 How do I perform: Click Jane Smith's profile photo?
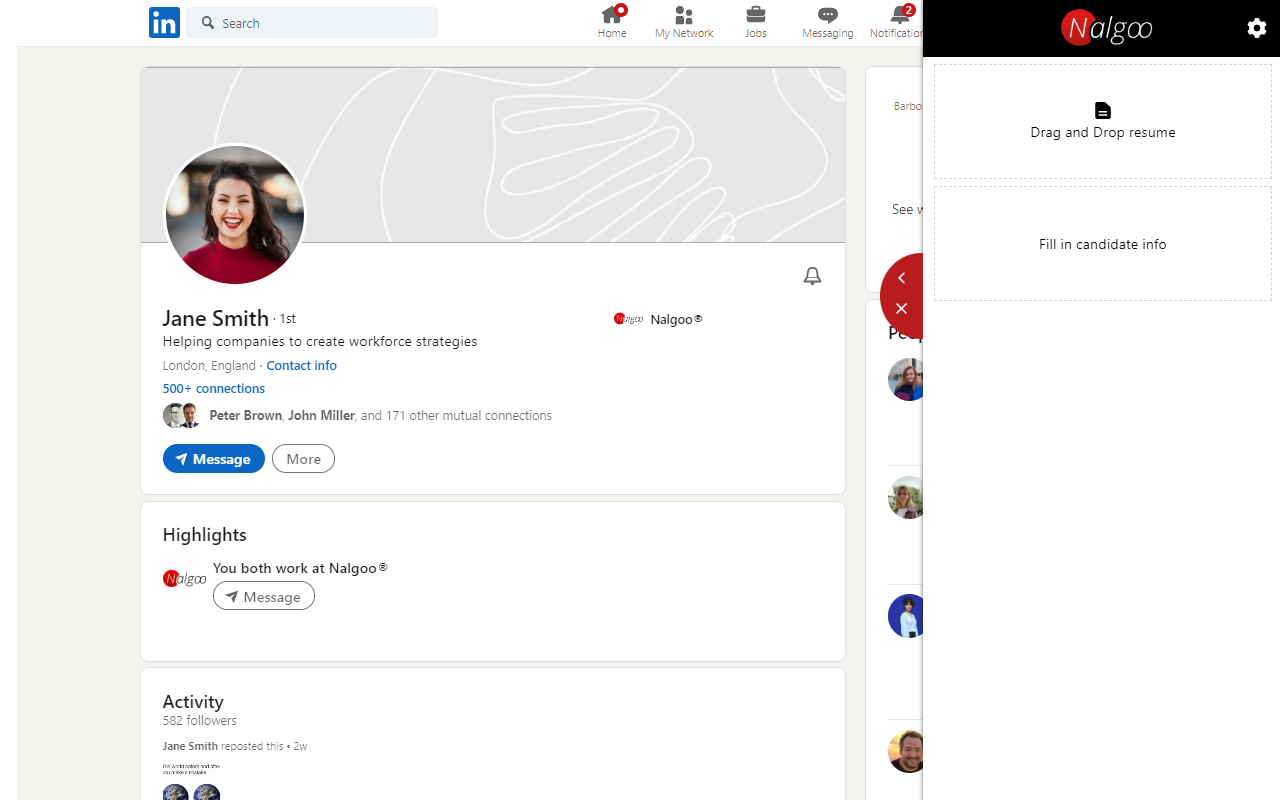(235, 215)
